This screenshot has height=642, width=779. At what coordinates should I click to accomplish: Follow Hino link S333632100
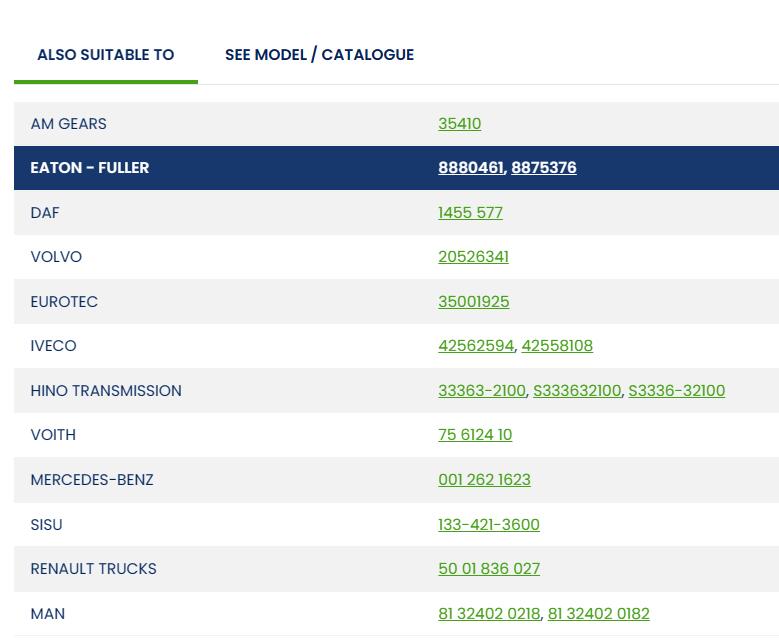(576, 391)
